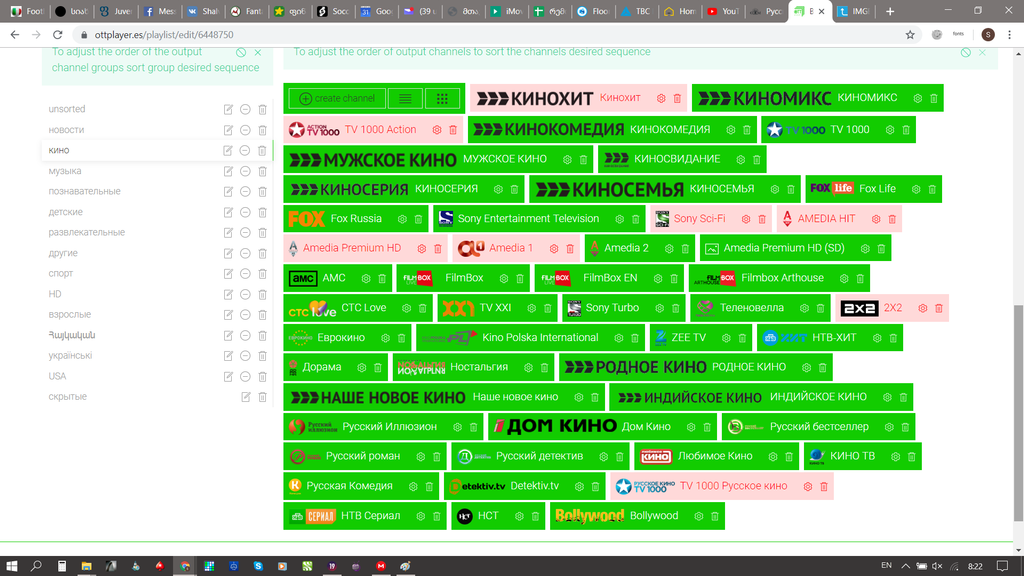Viewport: 1024px width, 576px height.
Task: Delete the Кинохит channel
Action: point(677,99)
